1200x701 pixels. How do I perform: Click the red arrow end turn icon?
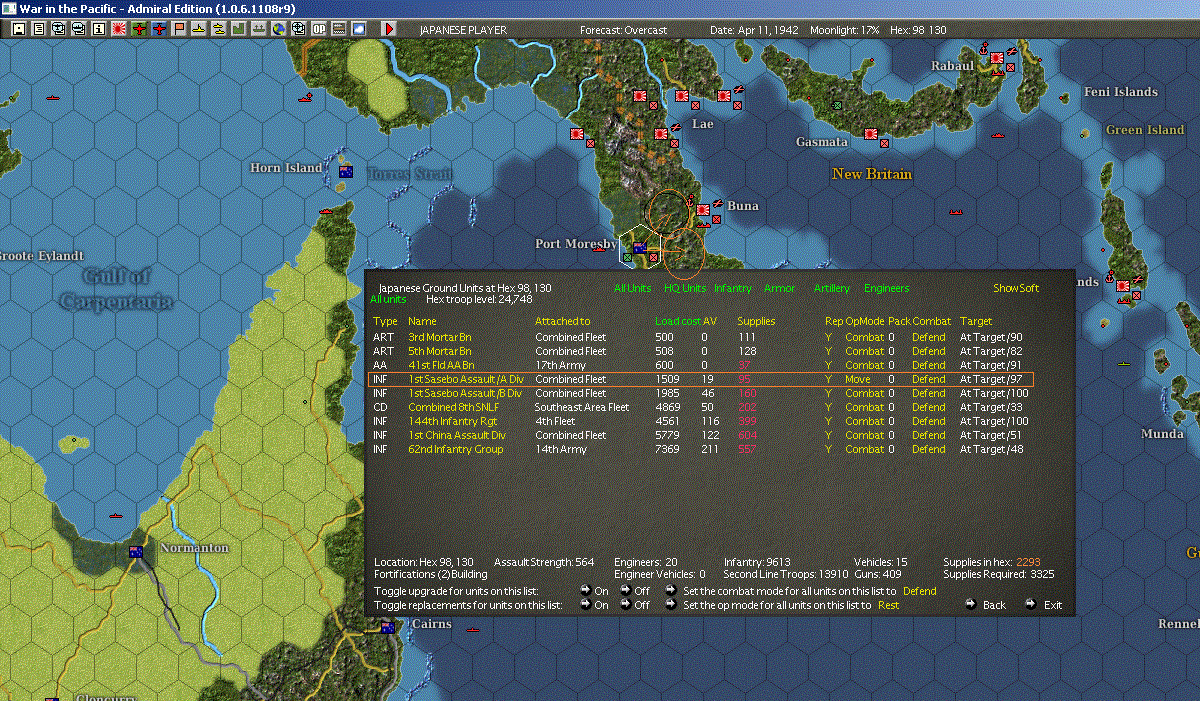388,29
